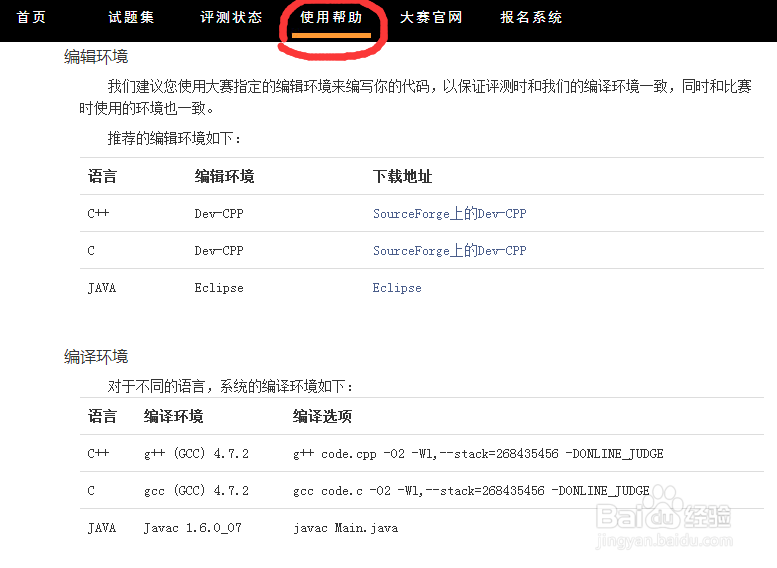Go to the 首页 home tab
777x568 pixels.
click(31, 17)
